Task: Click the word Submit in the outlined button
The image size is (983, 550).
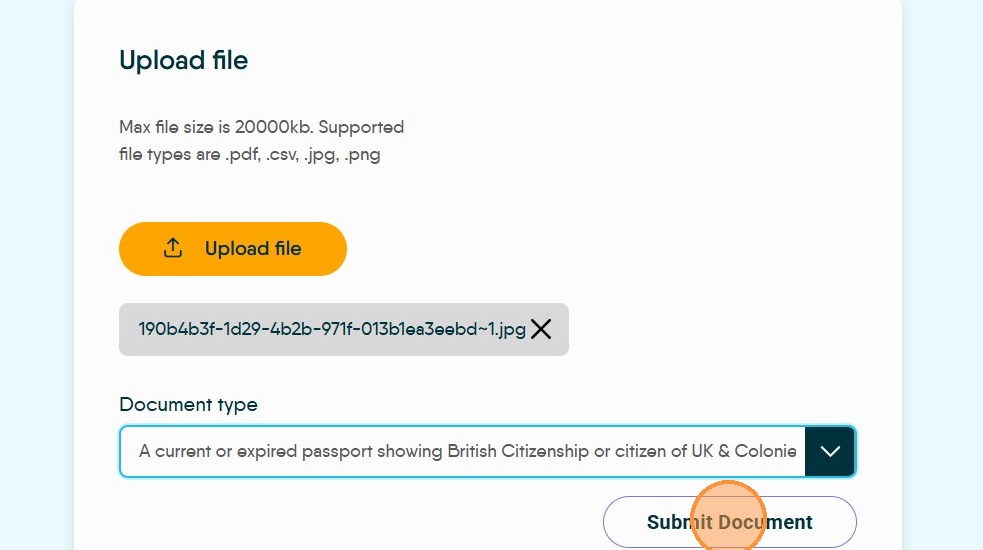Action: pyautogui.click(x=679, y=522)
